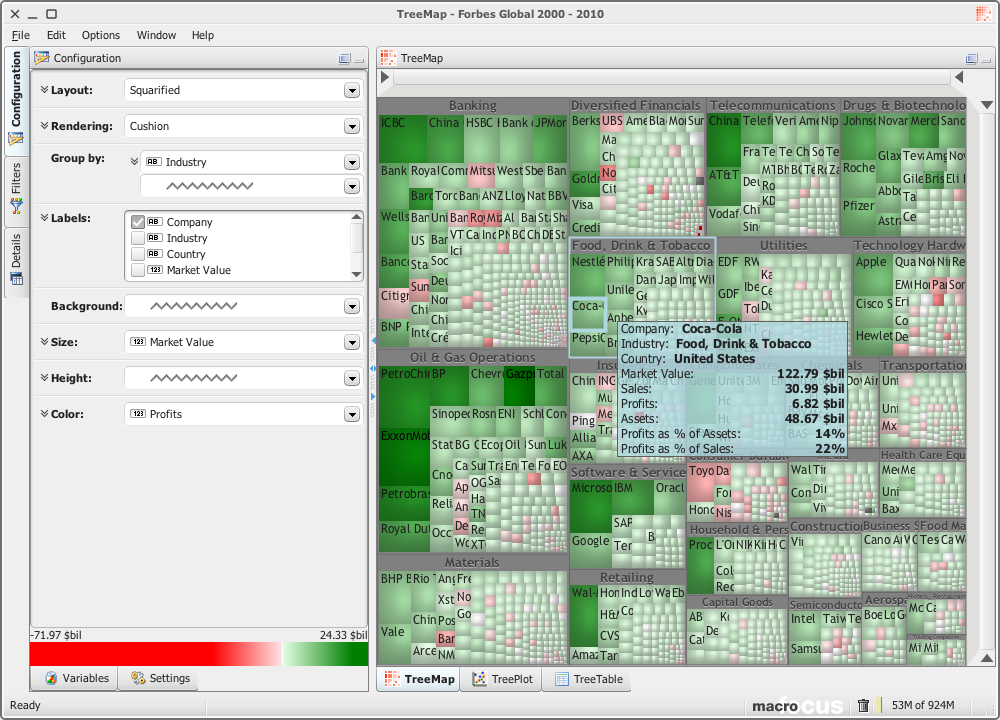
Task: Click the TreeMap panel maximize icon
Action: (971, 59)
